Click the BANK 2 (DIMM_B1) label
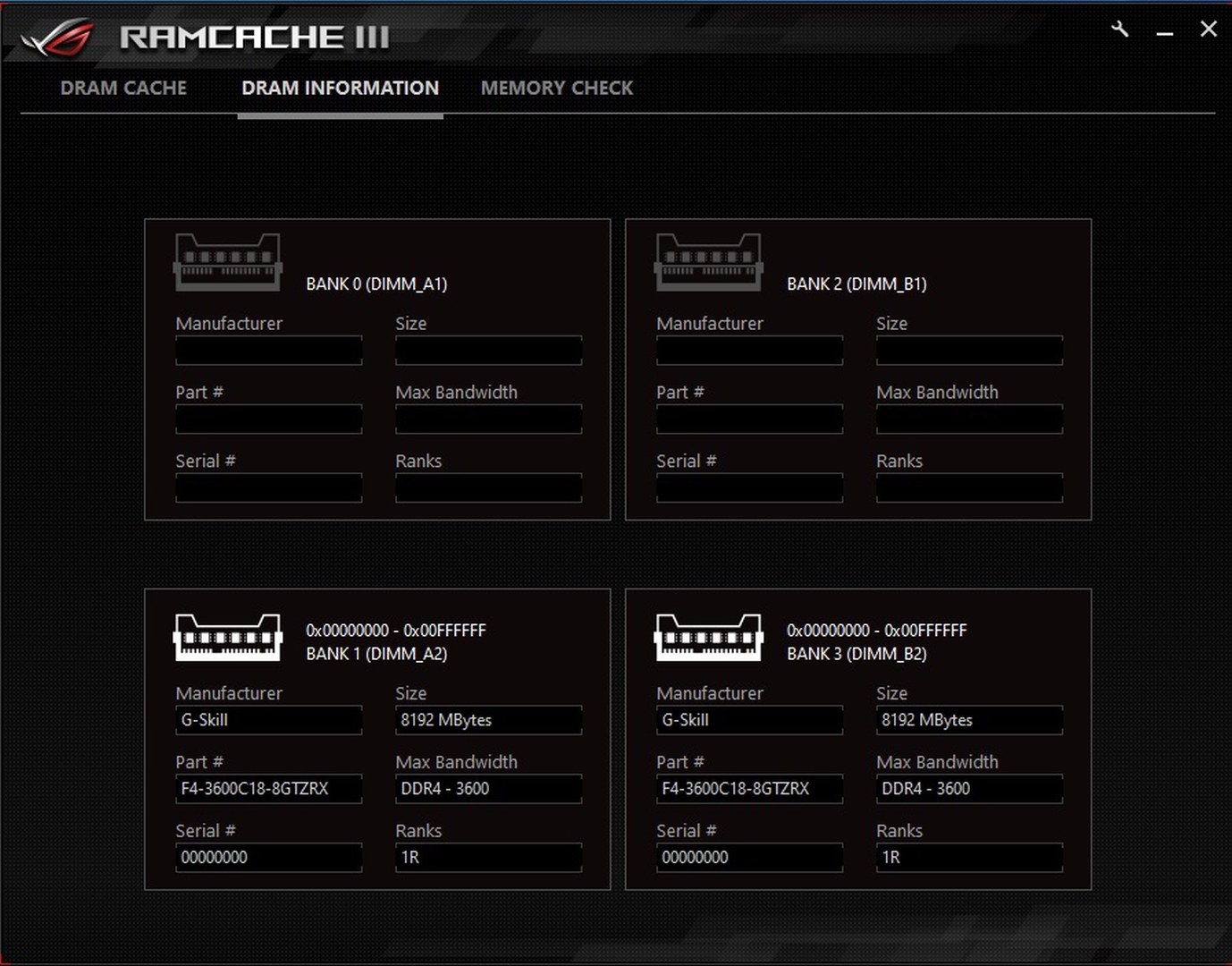The height and width of the screenshot is (966, 1232). pyautogui.click(x=856, y=284)
